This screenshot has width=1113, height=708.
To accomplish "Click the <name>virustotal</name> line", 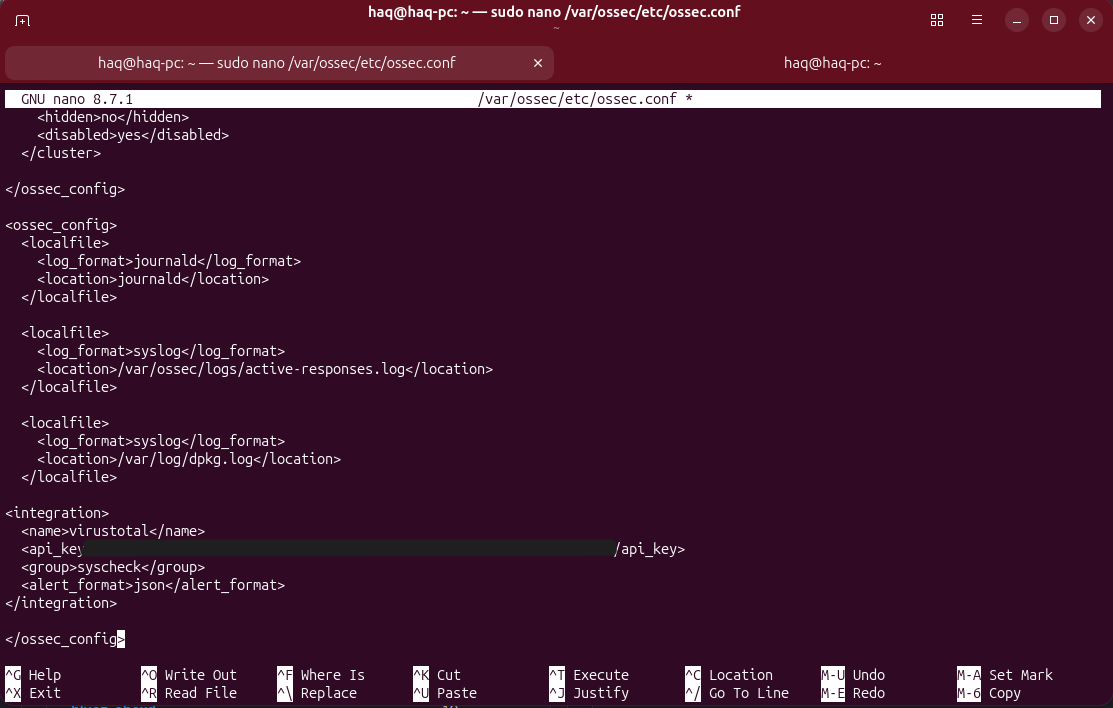I will click(113, 531).
